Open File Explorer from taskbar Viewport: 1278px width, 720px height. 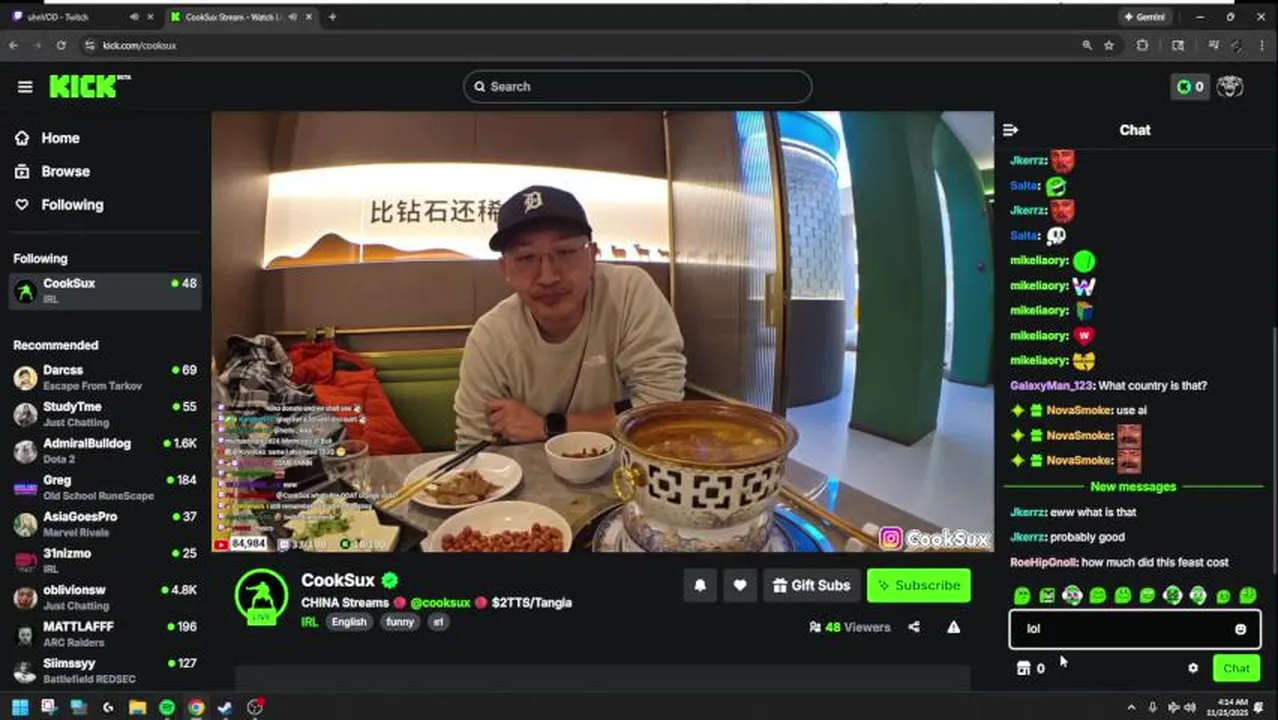click(137, 707)
